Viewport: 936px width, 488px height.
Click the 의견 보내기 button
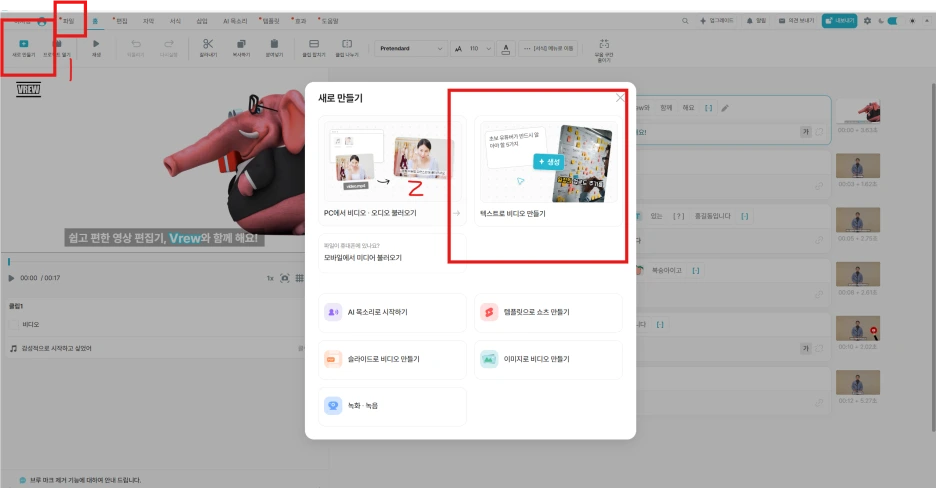(796, 21)
